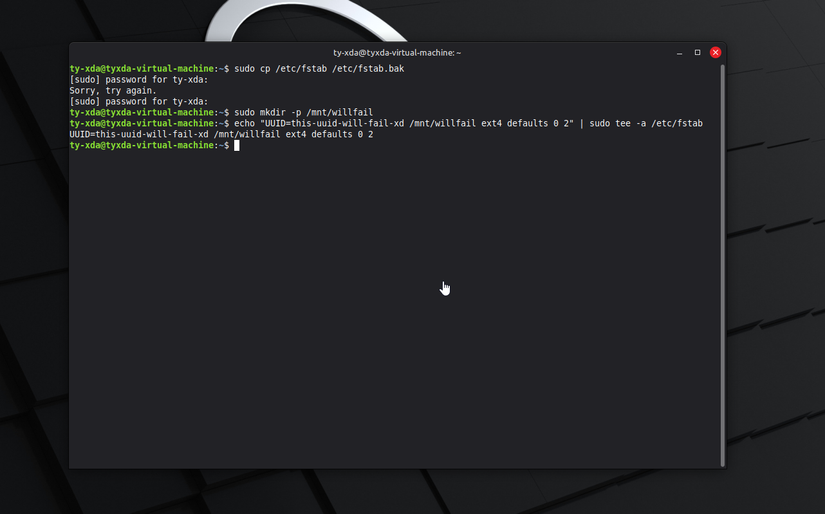Maximize the terminal window

697,53
